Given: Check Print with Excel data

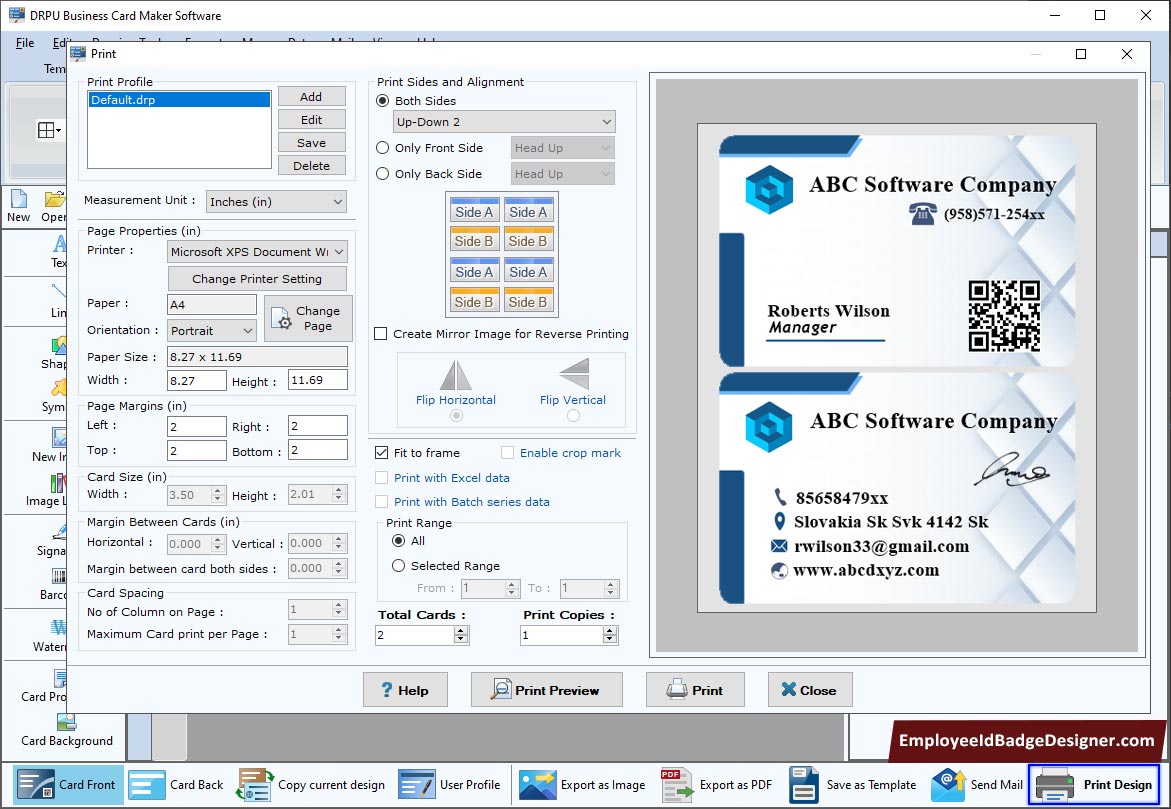Looking at the screenshot, I should click(382, 477).
